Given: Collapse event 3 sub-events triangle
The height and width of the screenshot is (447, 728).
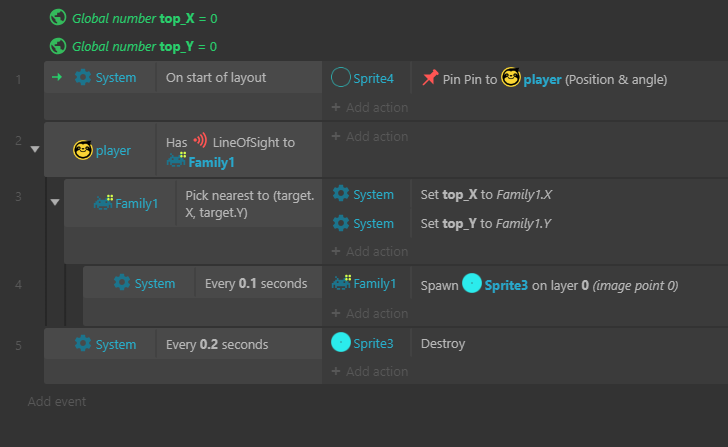Looking at the screenshot, I should point(55,202).
